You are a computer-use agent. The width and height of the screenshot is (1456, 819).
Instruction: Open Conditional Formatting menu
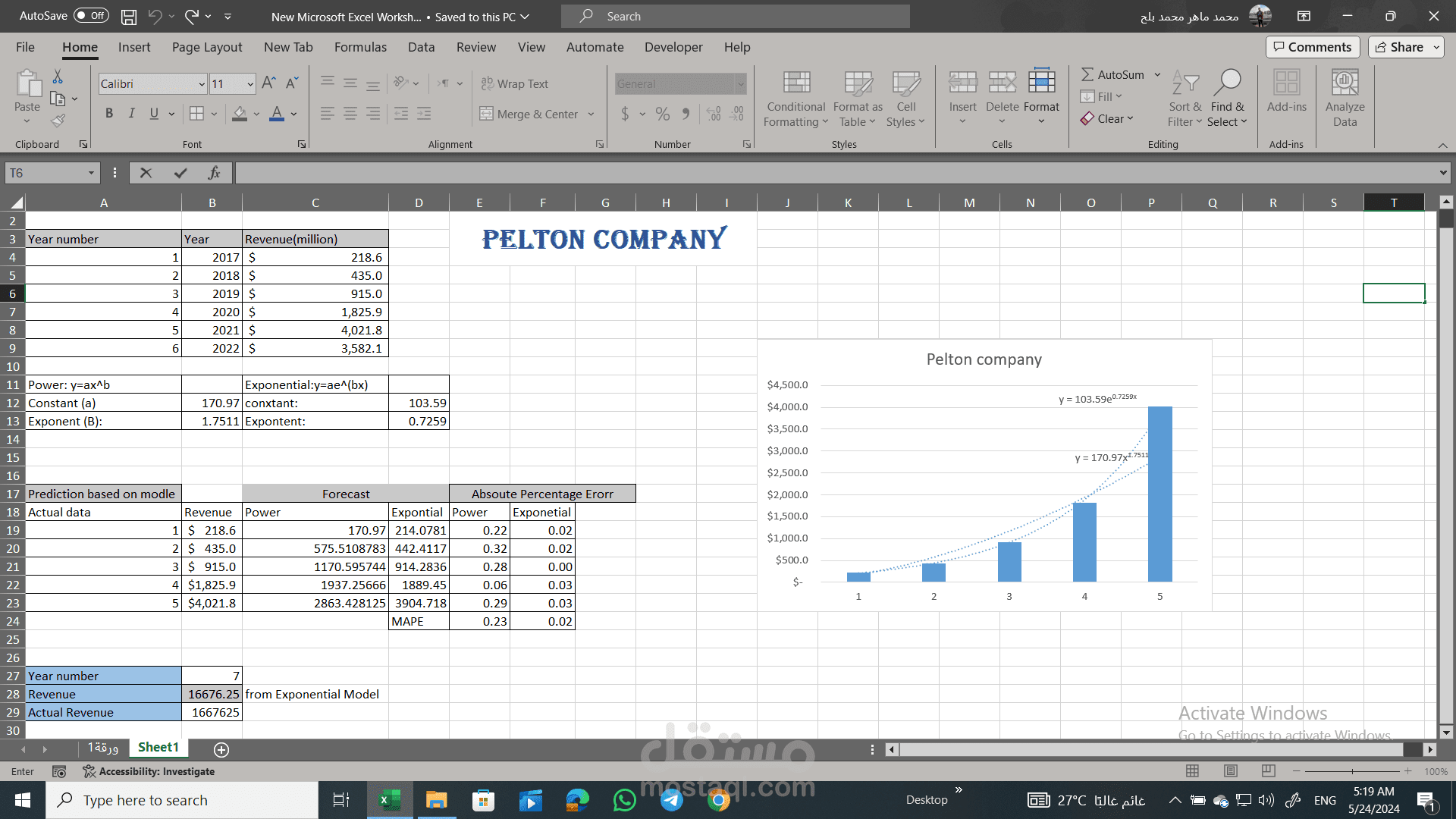[x=795, y=100]
